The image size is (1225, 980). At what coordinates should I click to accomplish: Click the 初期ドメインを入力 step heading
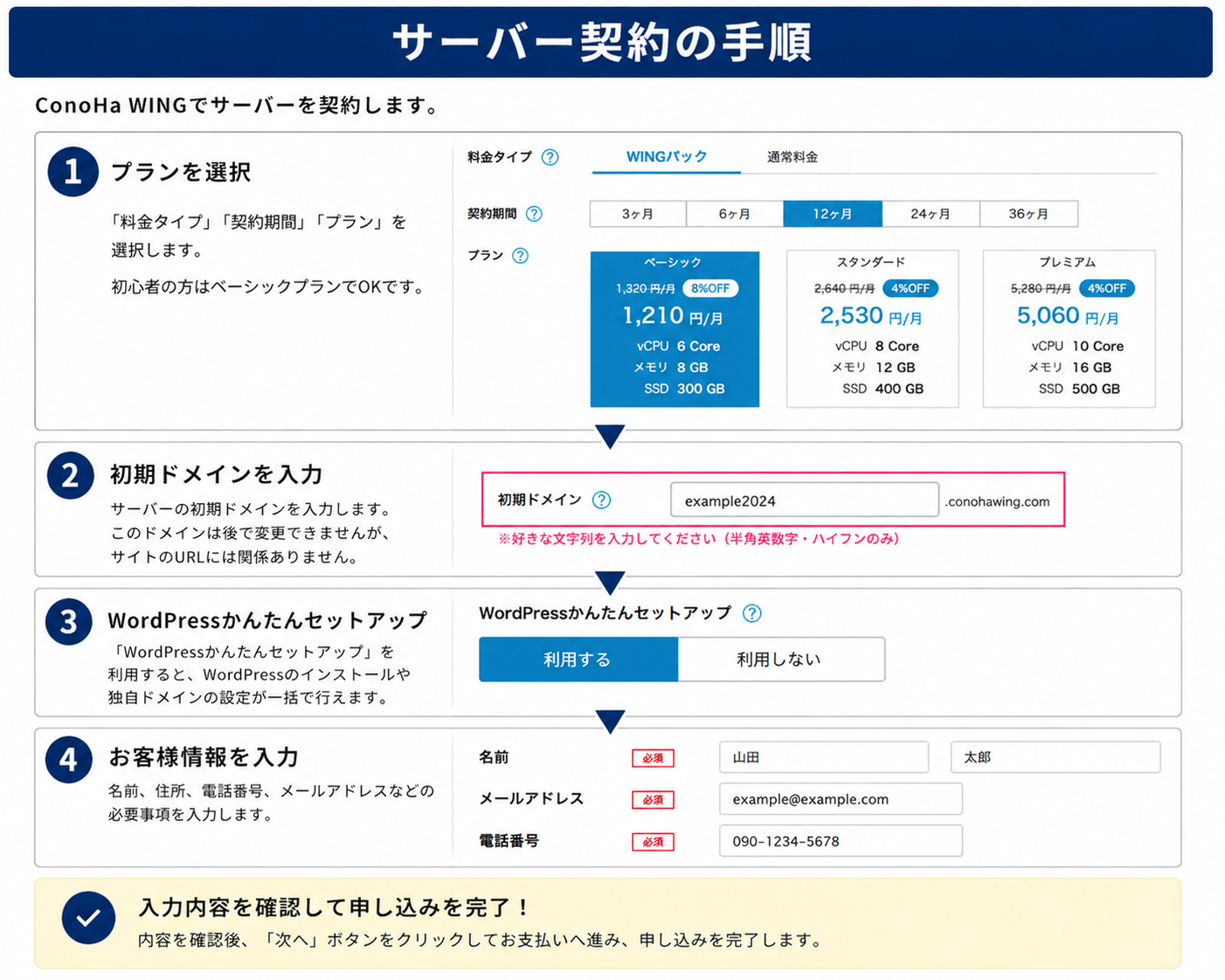[216, 474]
